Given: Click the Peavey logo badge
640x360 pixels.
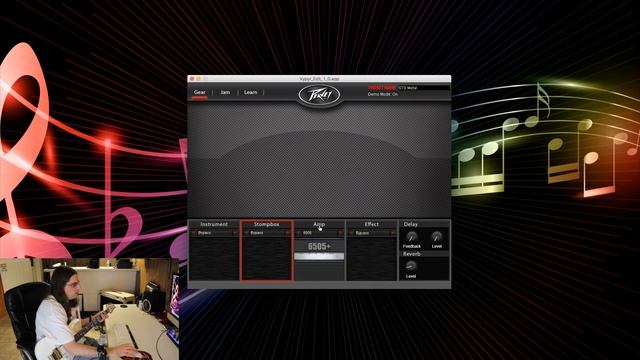Looking at the screenshot, I should pyautogui.click(x=320, y=95).
